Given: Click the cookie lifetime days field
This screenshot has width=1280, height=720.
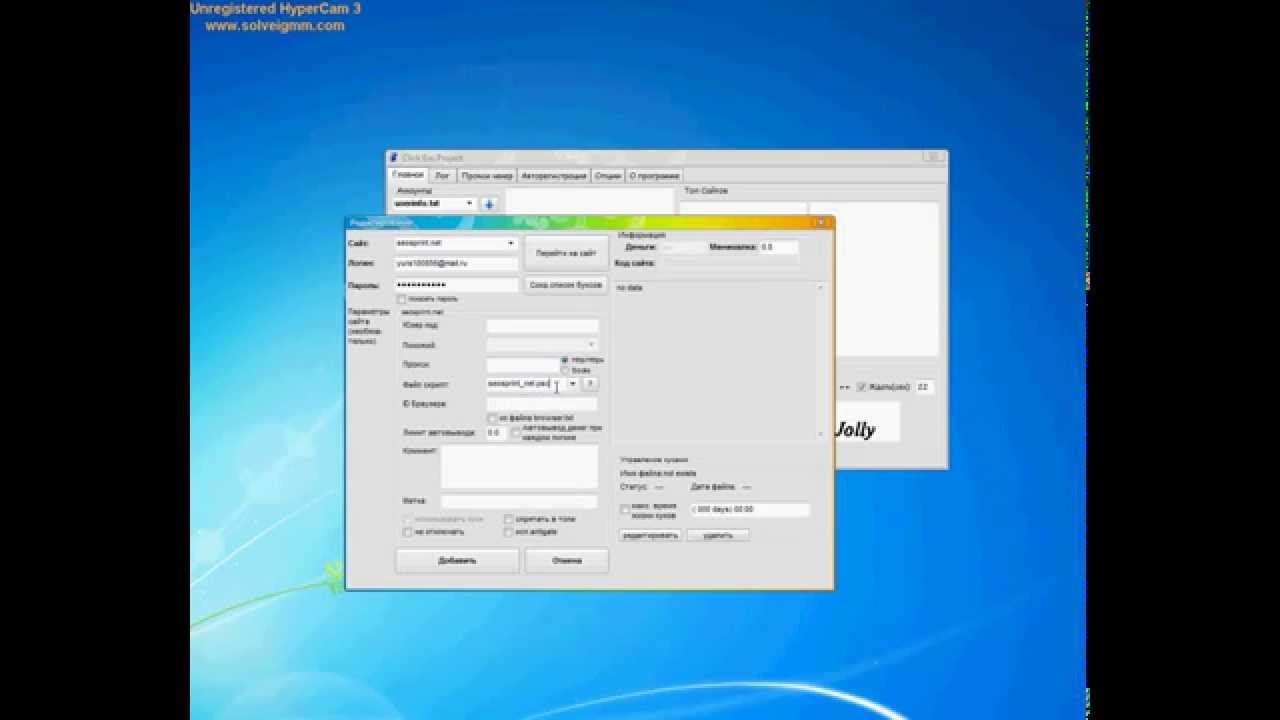Looking at the screenshot, I should point(750,510).
